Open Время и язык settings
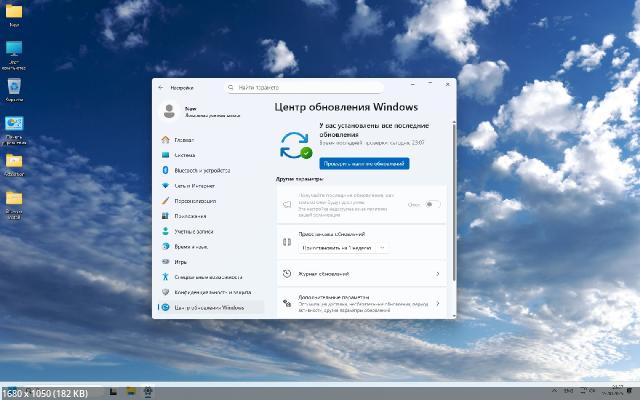Viewport: 640px width, 400px height. coord(191,246)
